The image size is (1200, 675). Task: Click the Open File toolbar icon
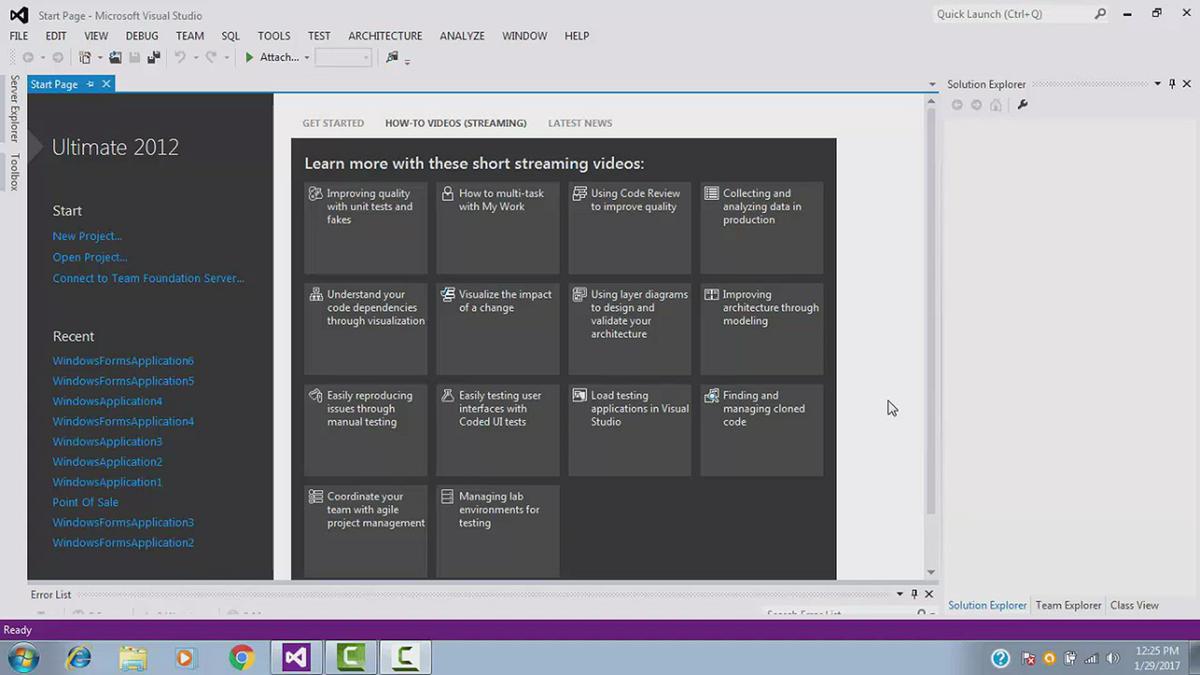[x=115, y=58]
